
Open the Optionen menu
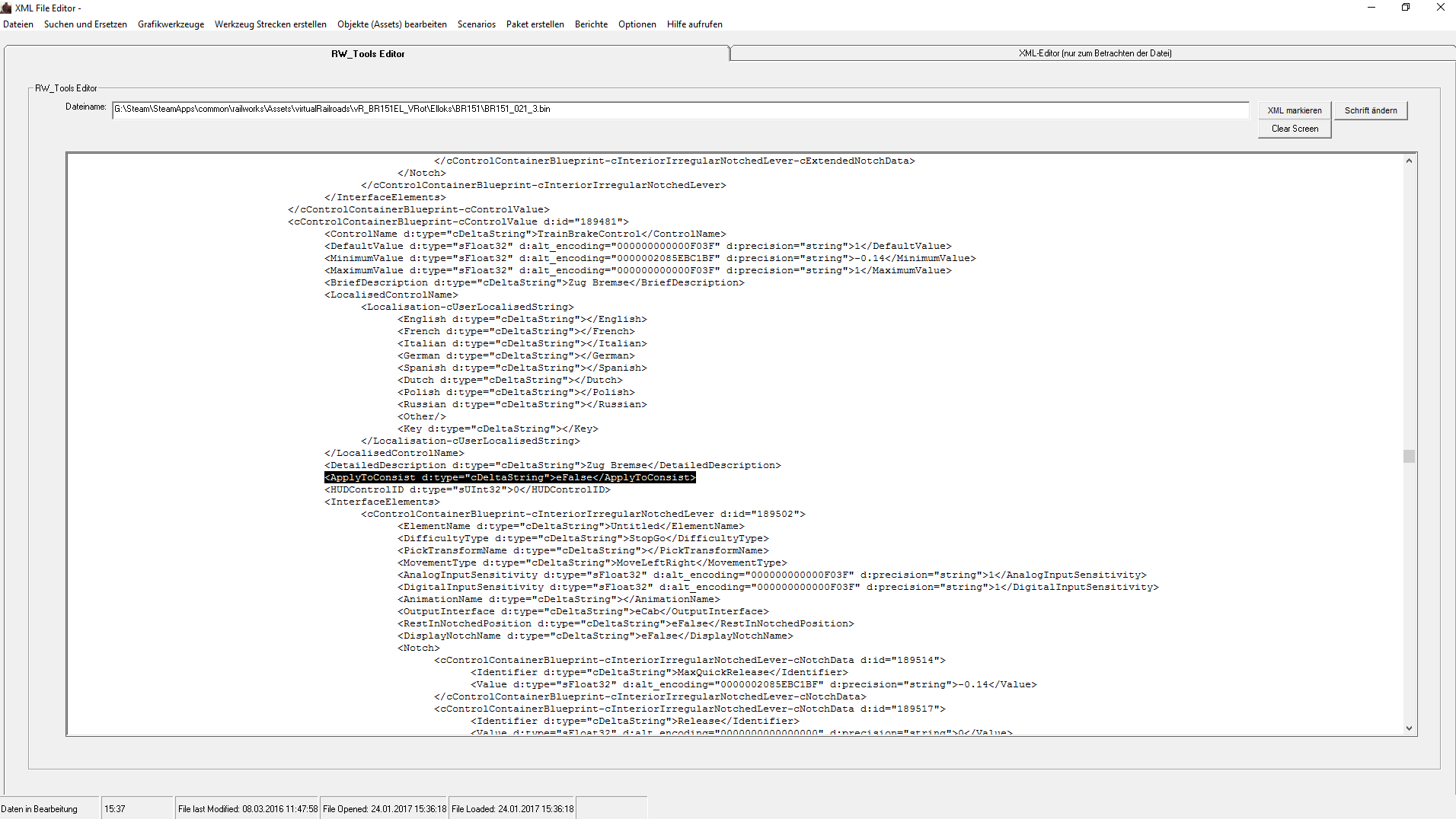(x=637, y=24)
